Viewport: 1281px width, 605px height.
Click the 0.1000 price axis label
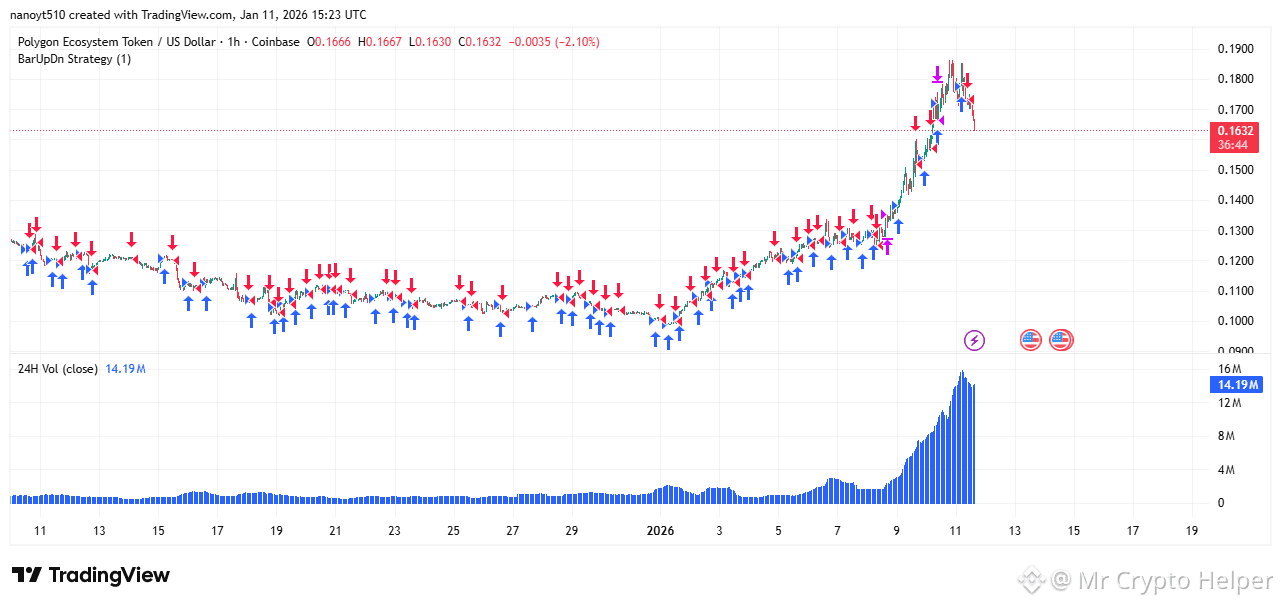point(1234,321)
